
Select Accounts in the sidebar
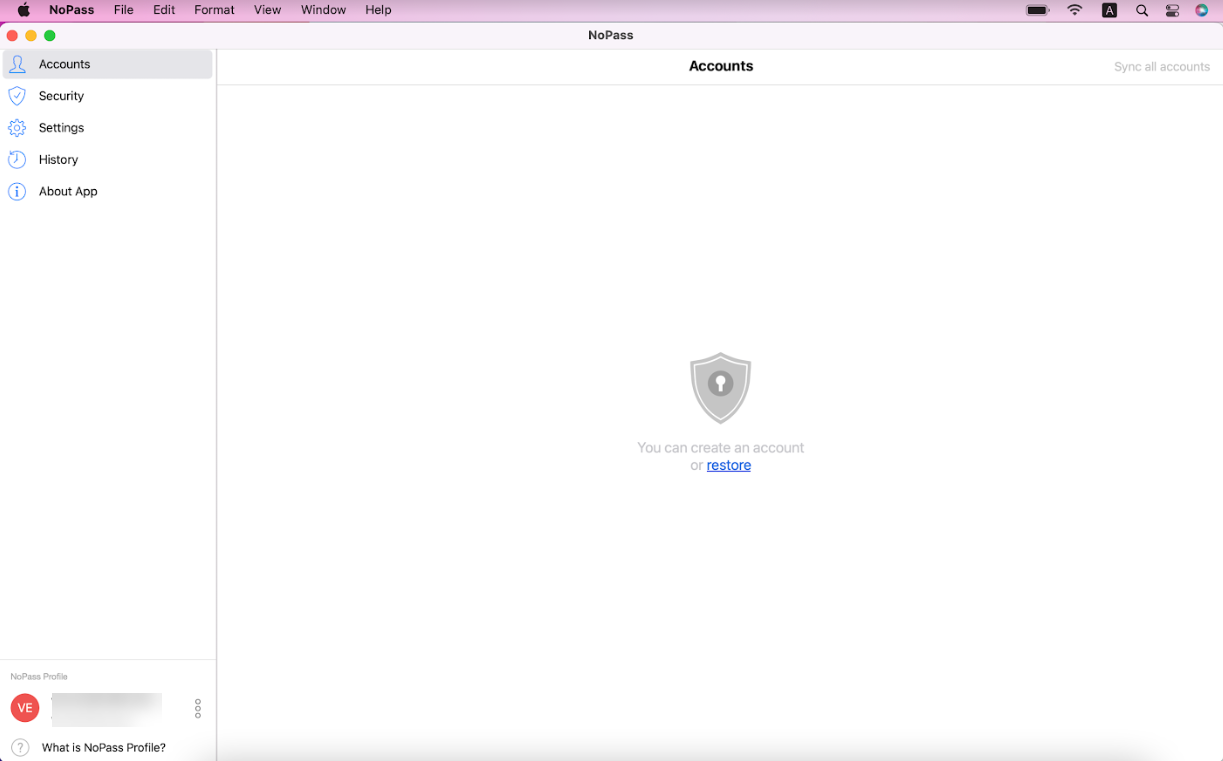click(x=108, y=64)
